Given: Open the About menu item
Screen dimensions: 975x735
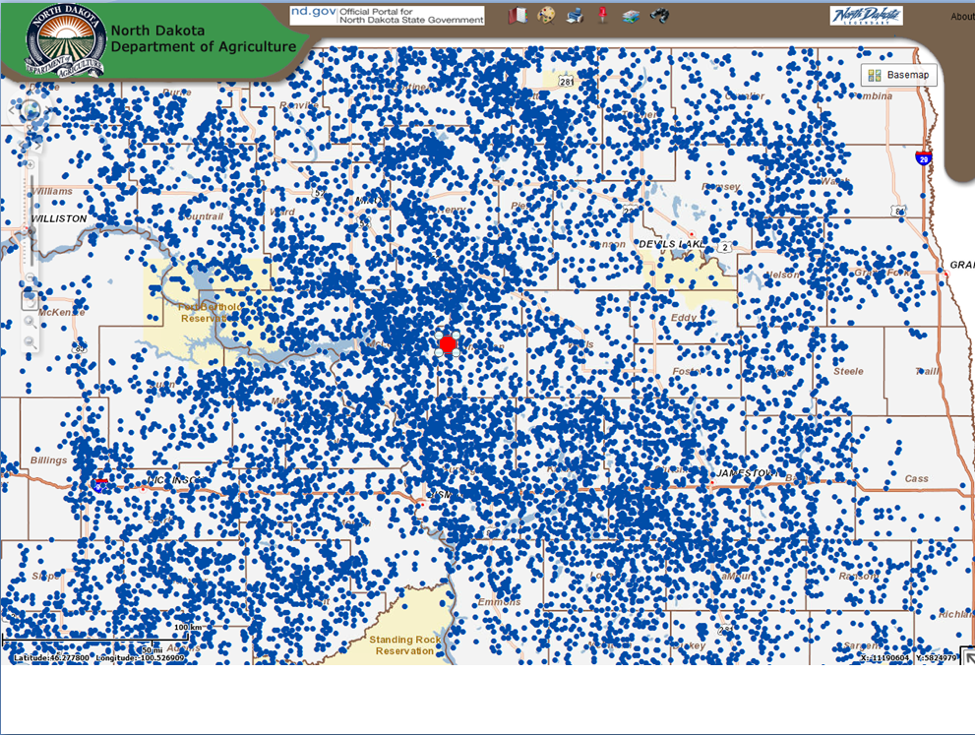Looking at the screenshot, I should 961,16.
